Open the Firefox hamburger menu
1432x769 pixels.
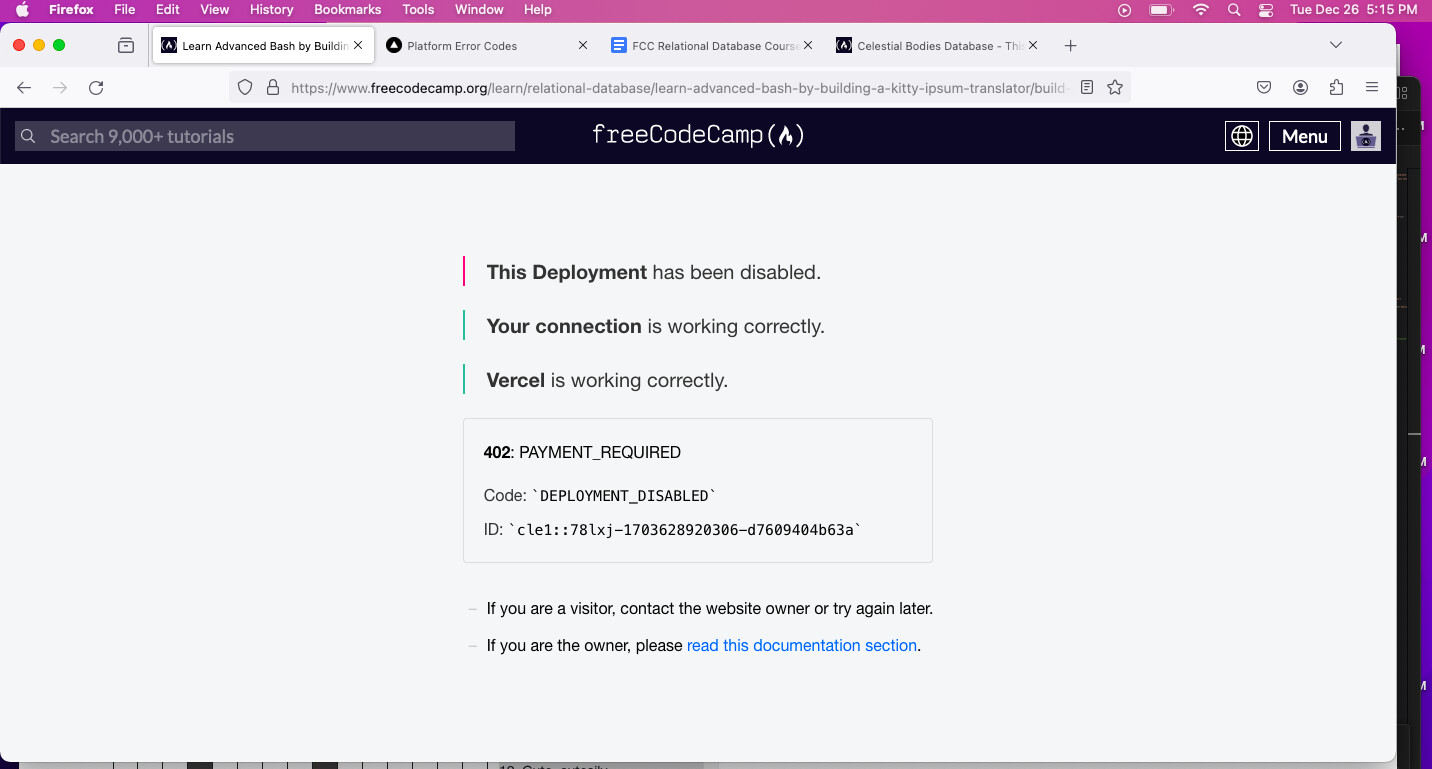coord(1373,87)
